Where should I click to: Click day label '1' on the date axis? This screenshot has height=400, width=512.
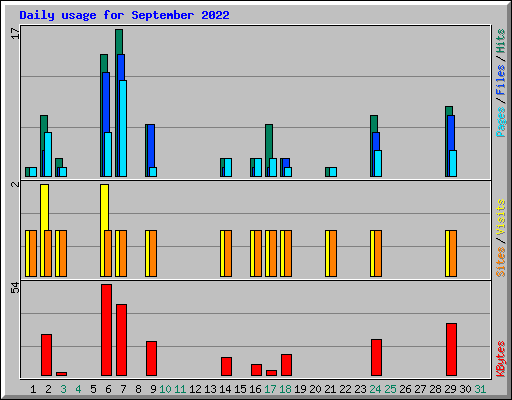[33, 389]
